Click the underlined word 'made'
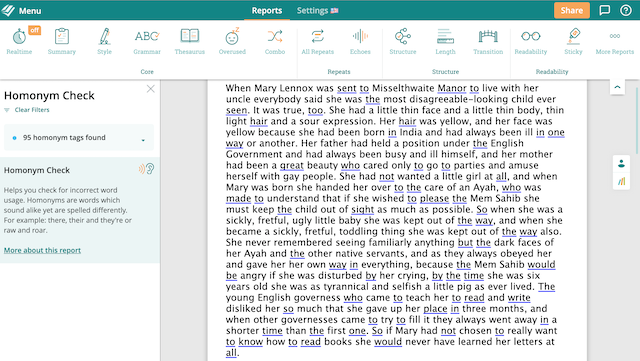The height and width of the screenshot is (361, 640). pyautogui.click(x=239, y=198)
